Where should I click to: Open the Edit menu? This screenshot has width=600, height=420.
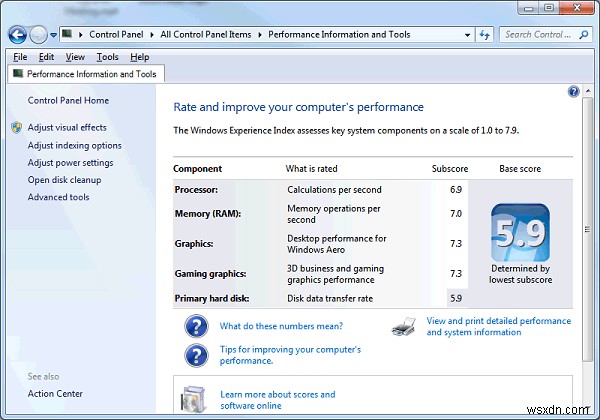[x=46, y=57]
